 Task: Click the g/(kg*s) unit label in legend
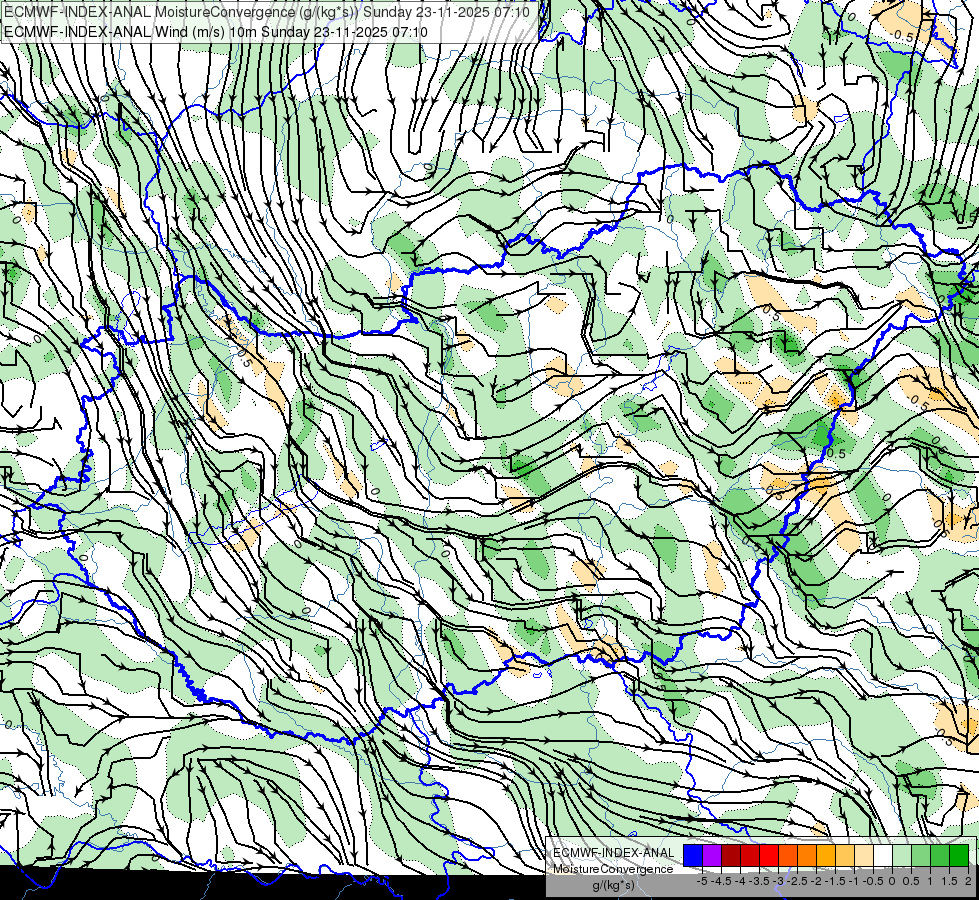613,886
